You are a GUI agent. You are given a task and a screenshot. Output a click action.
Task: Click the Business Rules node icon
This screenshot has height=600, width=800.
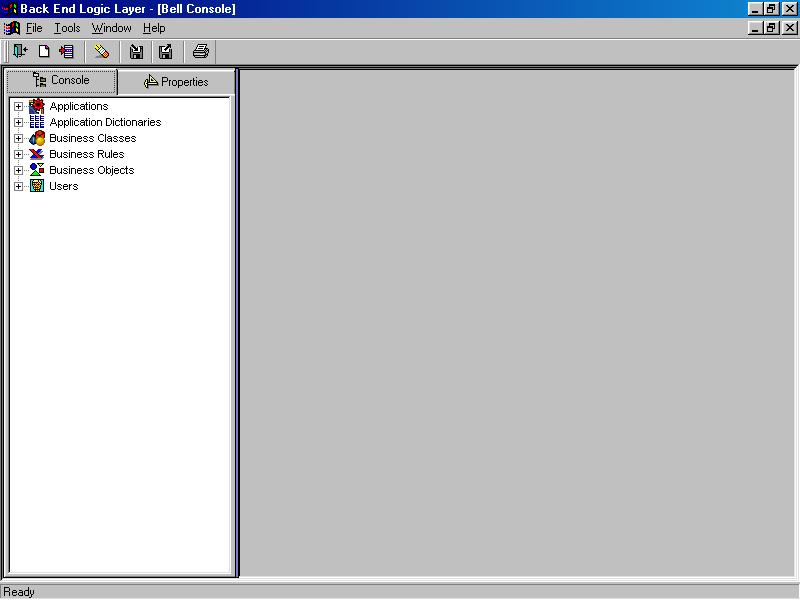37,154
